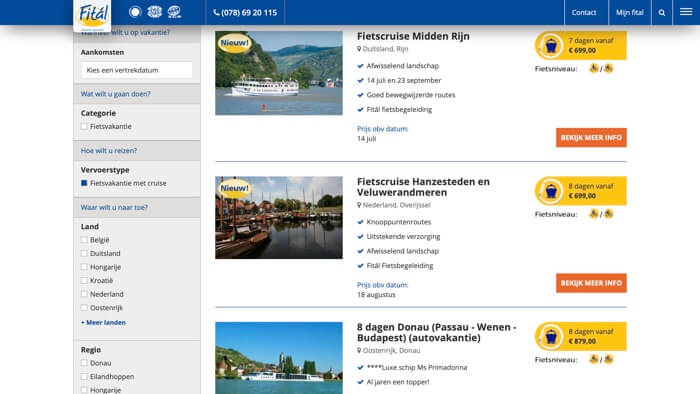Click piggy bank icon on Hanzesteden price
Image resolution: width=700 pixels, height=394 pixels.
[x=551, y=191]
